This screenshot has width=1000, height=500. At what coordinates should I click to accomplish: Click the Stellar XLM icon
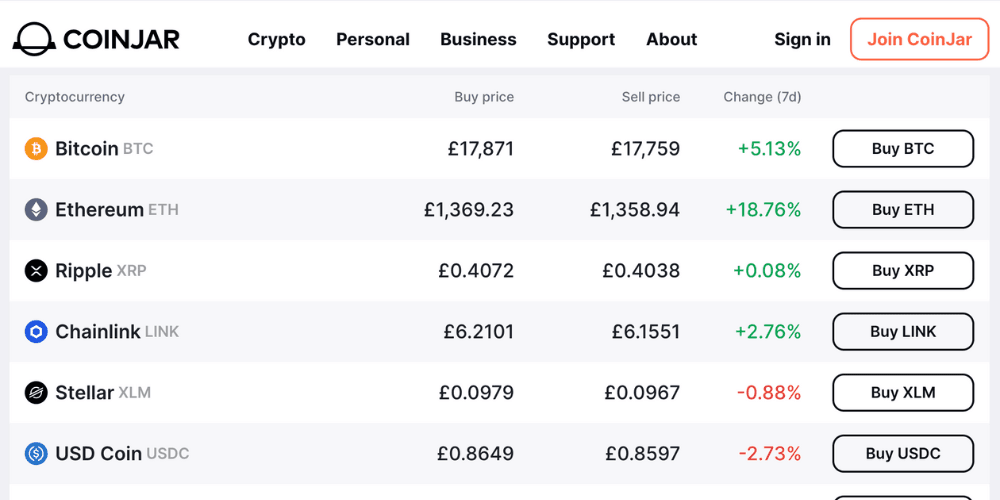(x=36, y=393)
